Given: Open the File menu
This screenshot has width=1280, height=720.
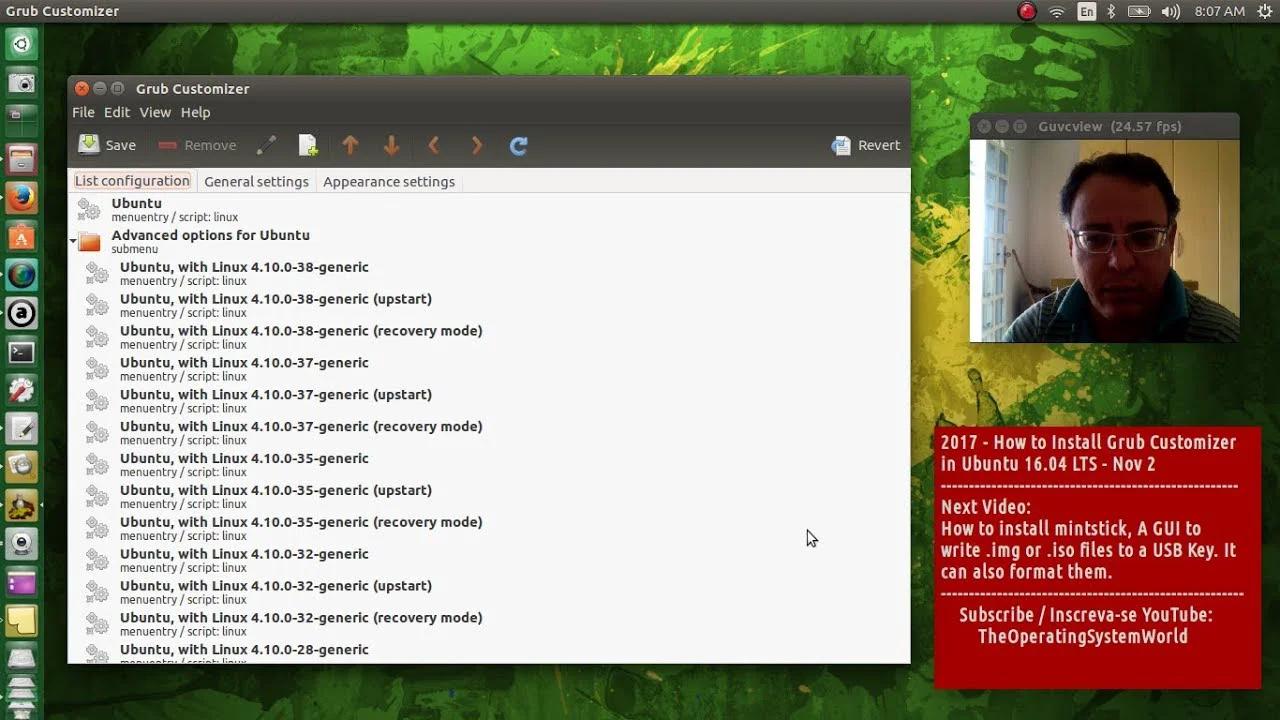Looking at the screenshot, I should point(83,112).
